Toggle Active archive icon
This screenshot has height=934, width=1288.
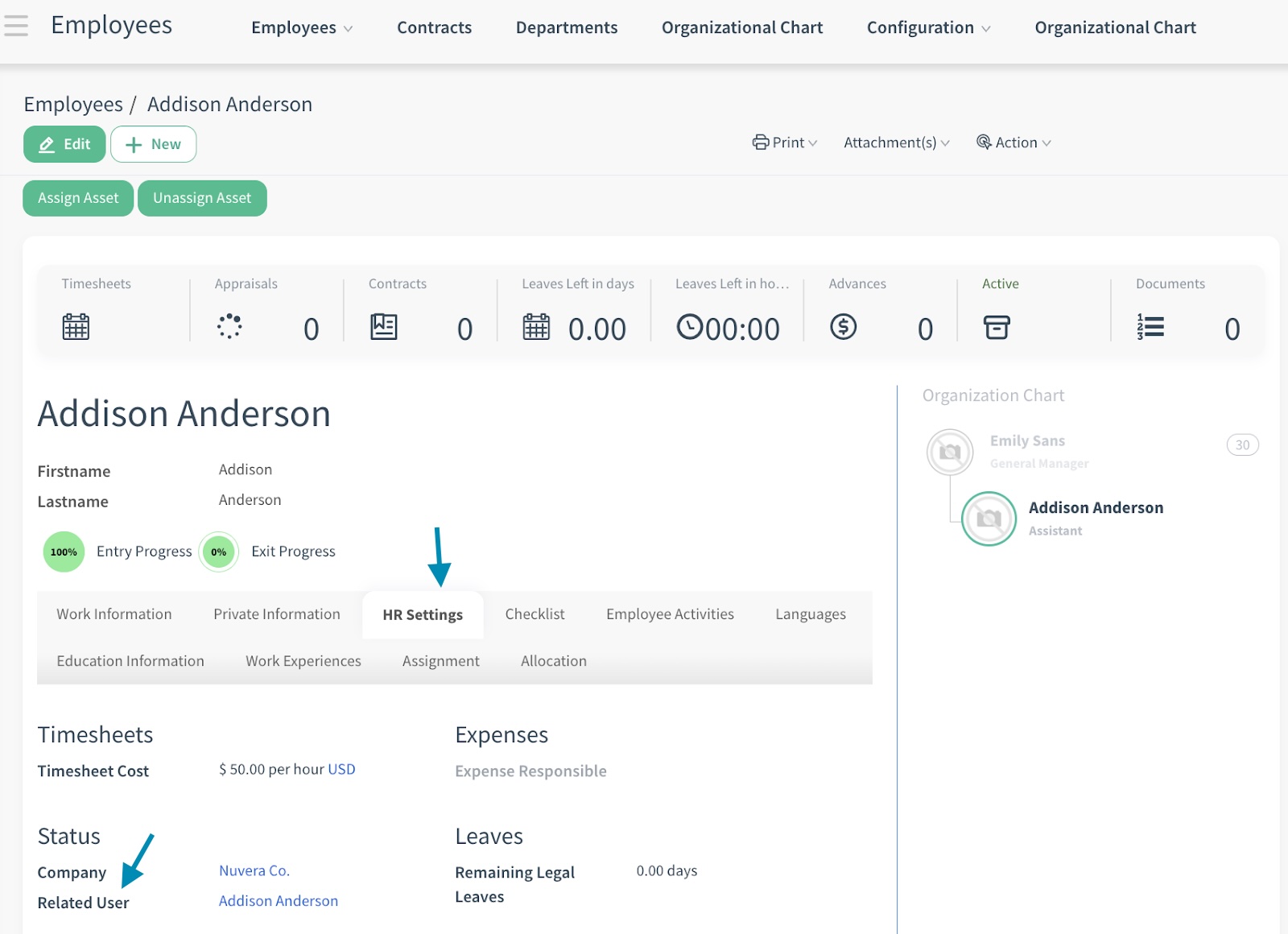coord(997,327)
